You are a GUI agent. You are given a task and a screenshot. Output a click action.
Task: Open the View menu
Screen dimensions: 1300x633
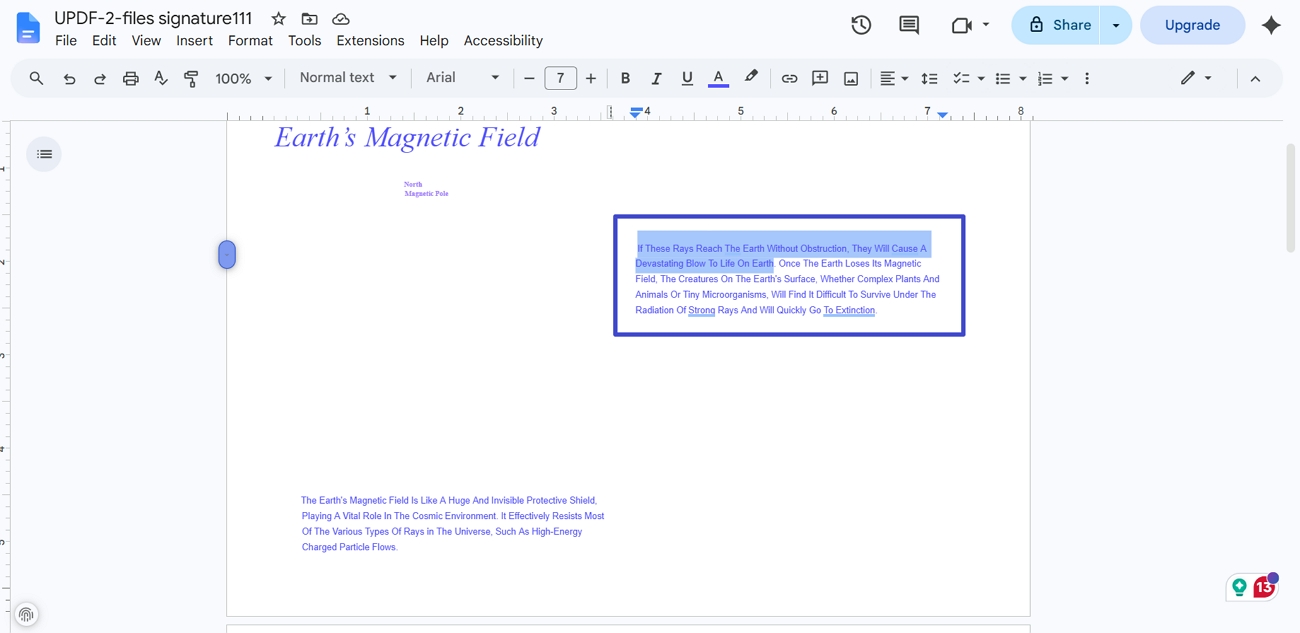coord(146,41)
